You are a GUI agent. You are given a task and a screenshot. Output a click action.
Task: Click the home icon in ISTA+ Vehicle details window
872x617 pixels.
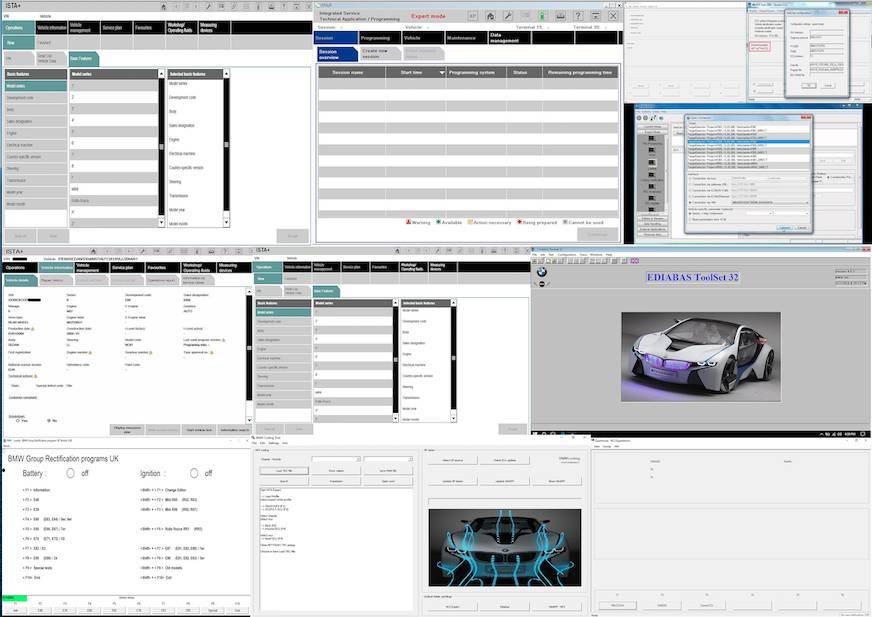click(93, 251)
